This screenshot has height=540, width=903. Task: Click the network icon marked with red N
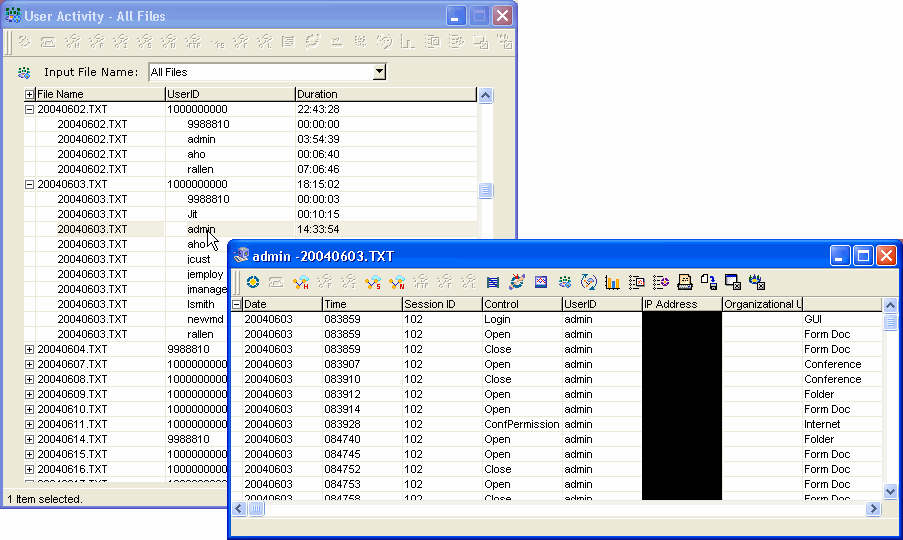pos(397,282)
